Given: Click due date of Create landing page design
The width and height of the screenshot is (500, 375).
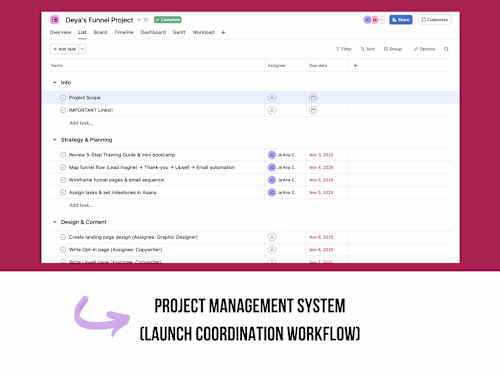Looking at the screenshot, I should pyautogui.click(x=321, y=237).
